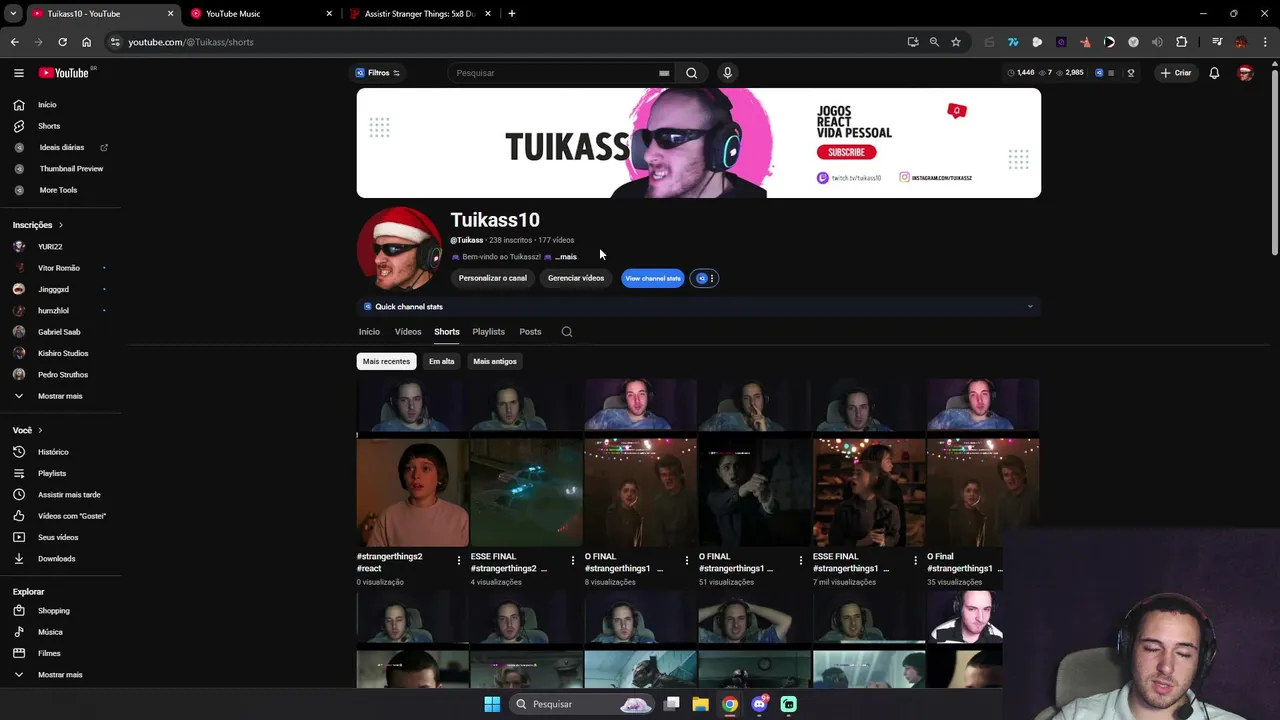
Task: Click Gerenciar vídeos button
Action: [x=576, y=278]
